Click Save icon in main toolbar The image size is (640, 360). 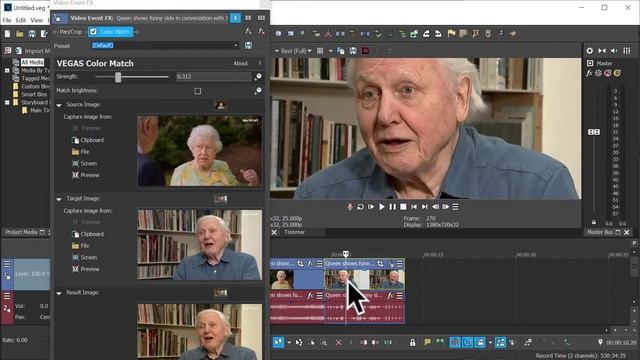pyautogui.click(x=31, y=34)
